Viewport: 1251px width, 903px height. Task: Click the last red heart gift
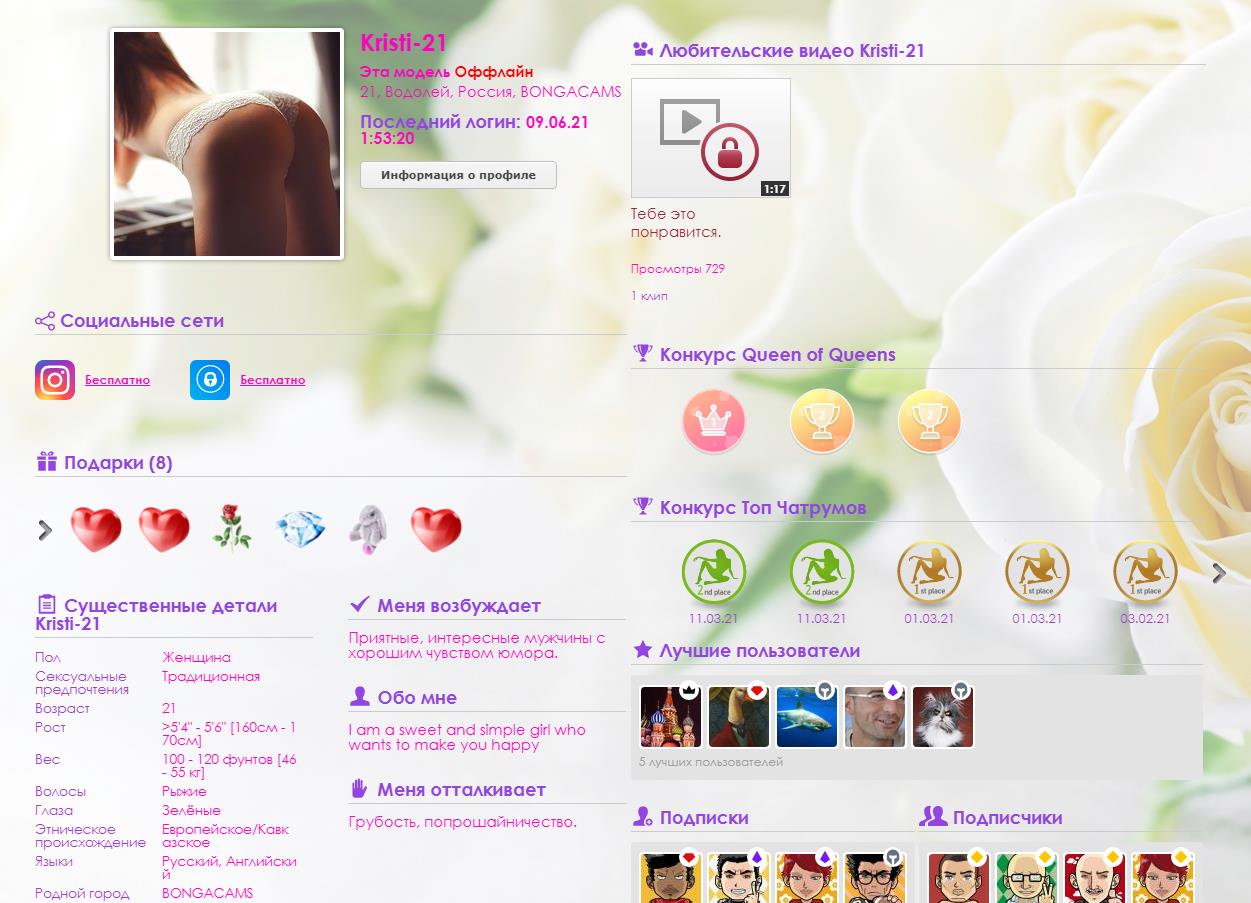click(x=436, y=530)
